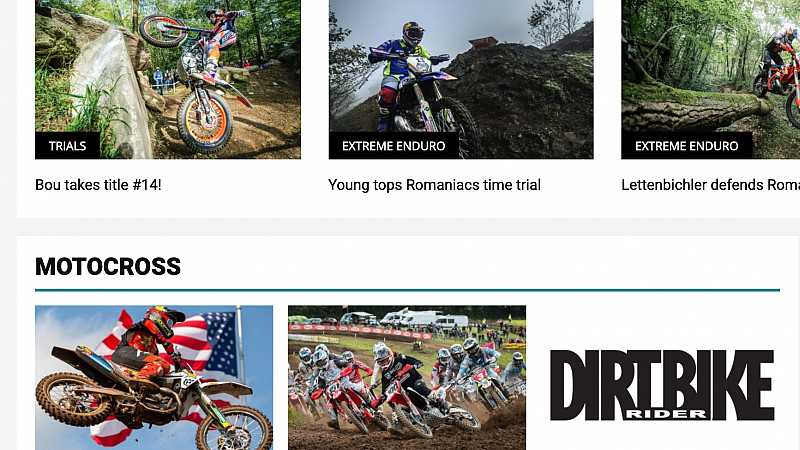800x450 pixels.
Task: Open the motocross race start pack photo
Action: pyautogui.click(x=407, y=378)
